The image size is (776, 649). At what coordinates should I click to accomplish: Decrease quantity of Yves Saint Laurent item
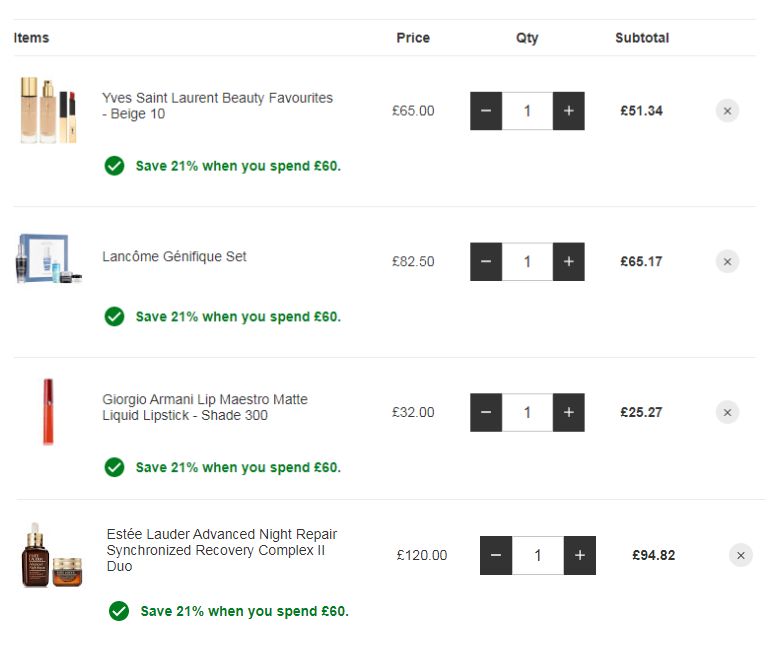tap(486, 111)
